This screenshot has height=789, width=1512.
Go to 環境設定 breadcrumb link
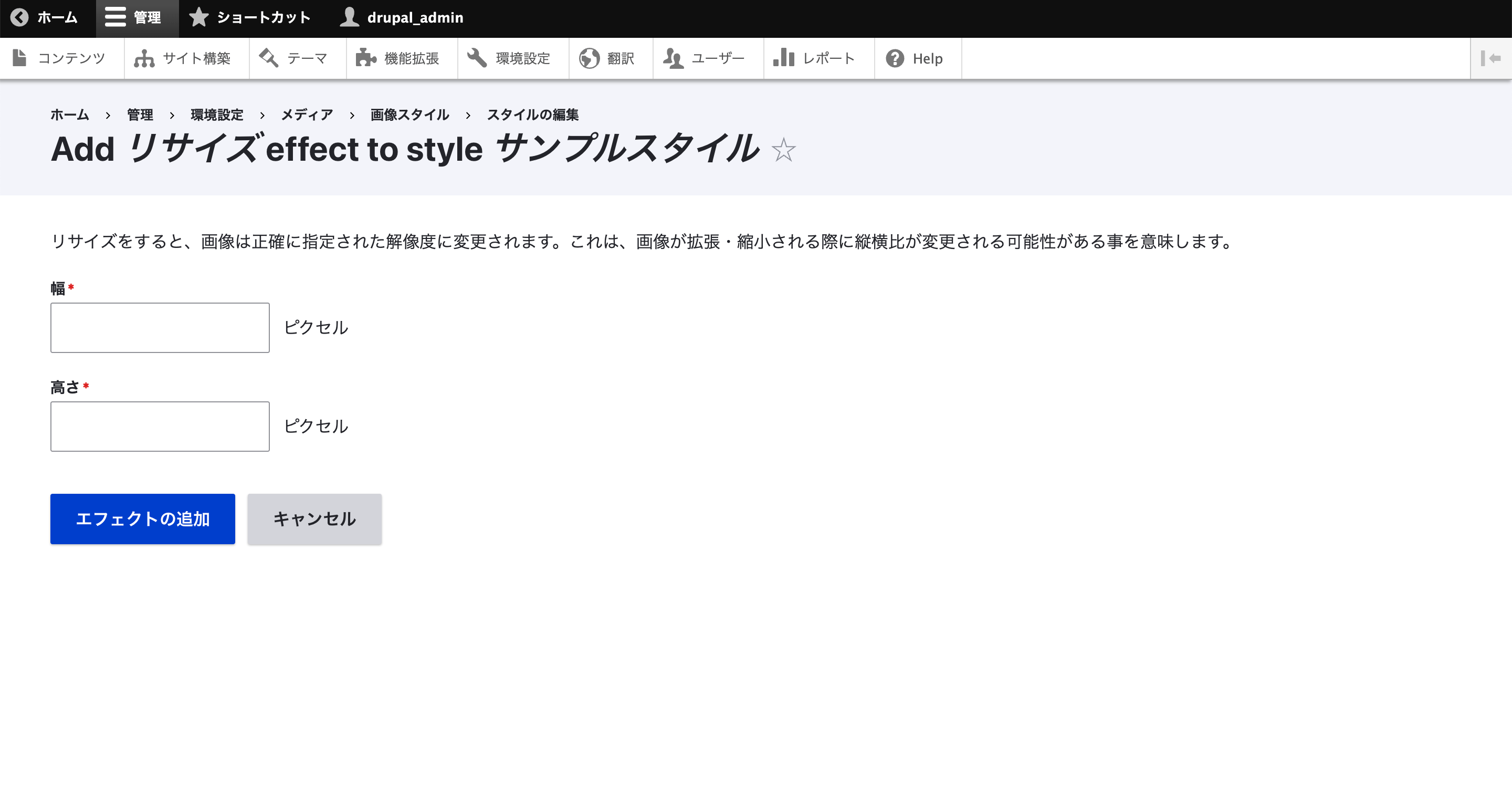tap(217, 115)
